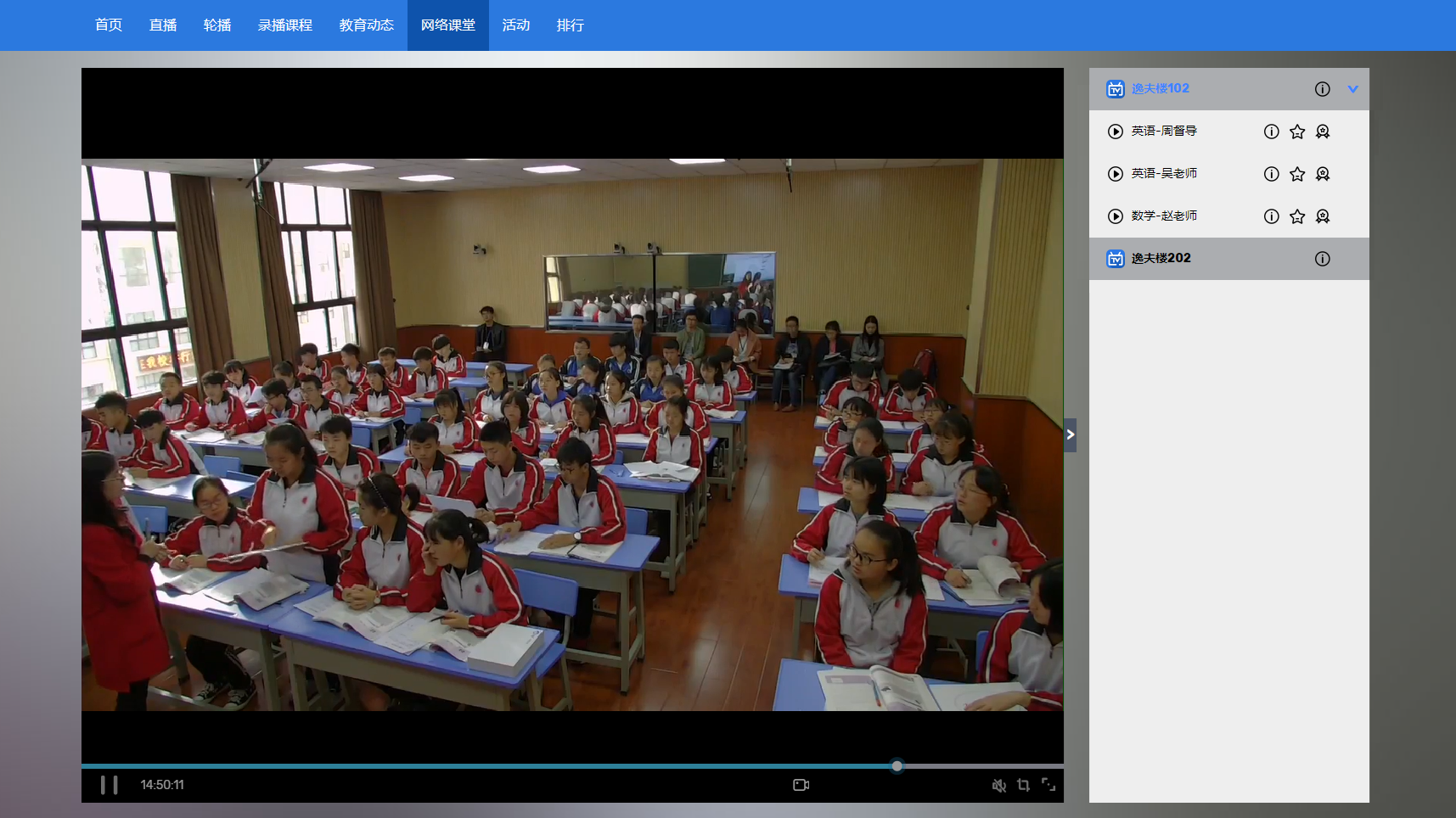Click the 14:50:11 timestamp

tap(162, 785)
